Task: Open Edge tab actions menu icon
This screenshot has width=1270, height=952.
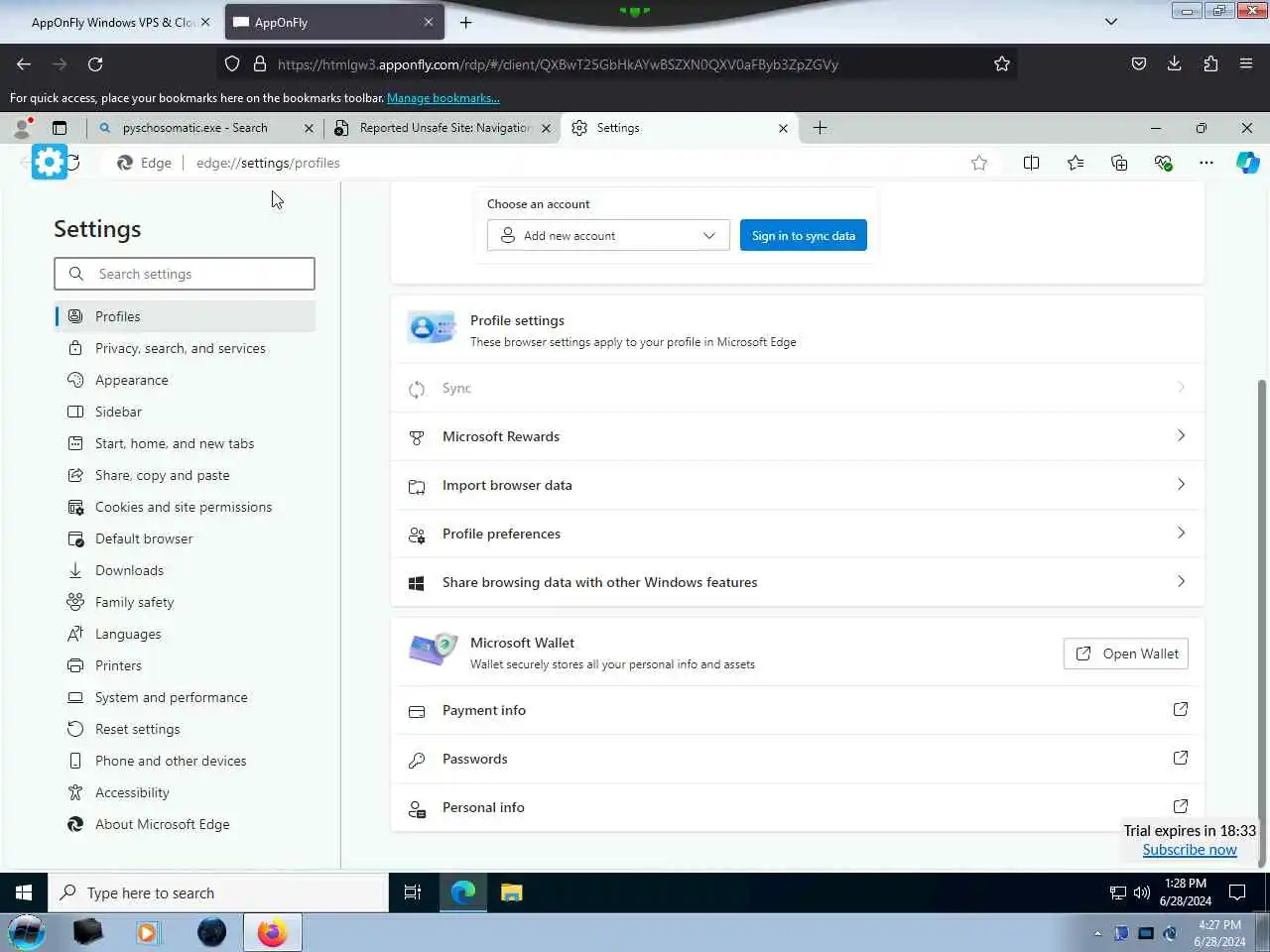Action: tap(60, 128)
